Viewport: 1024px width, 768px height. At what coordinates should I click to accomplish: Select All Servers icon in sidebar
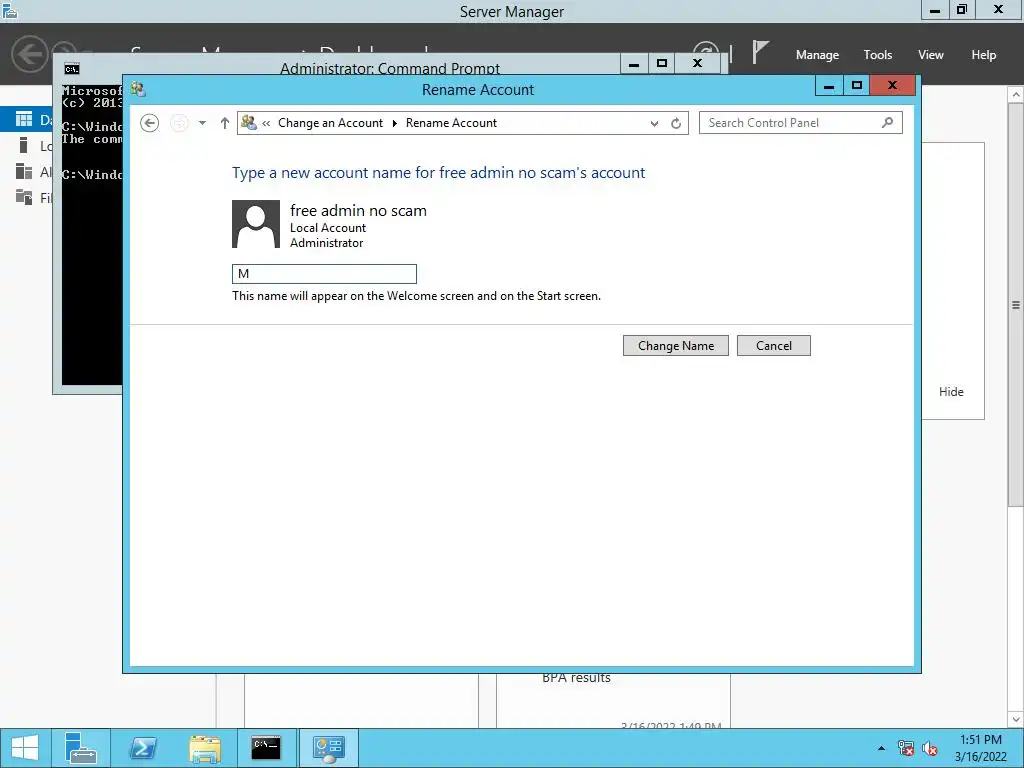[24, 172]
